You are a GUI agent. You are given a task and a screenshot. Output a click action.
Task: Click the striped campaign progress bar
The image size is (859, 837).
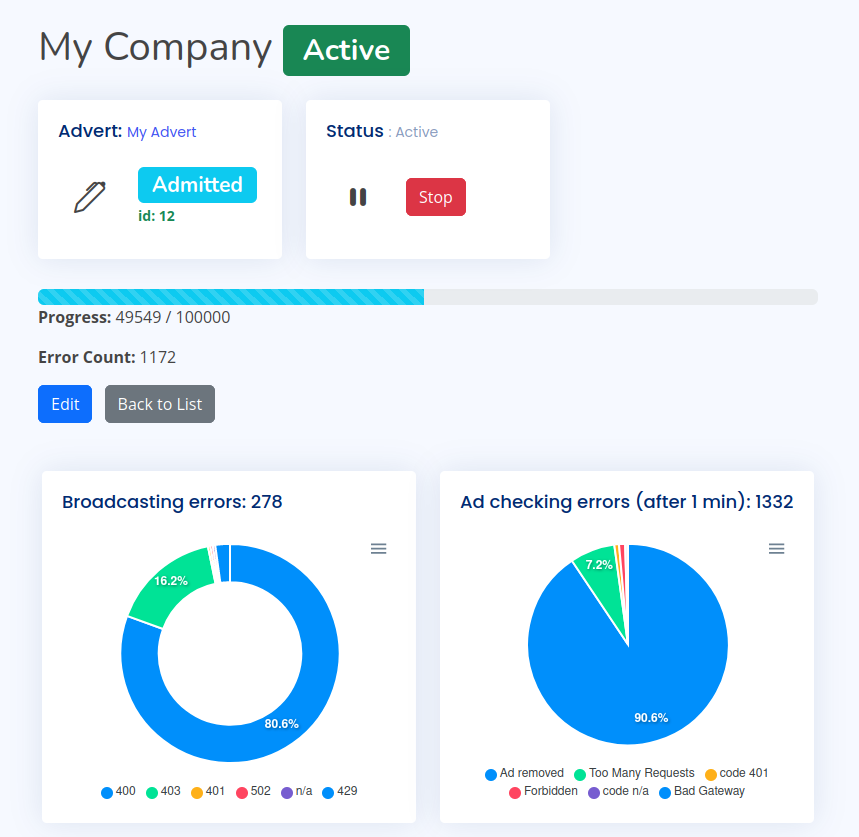pyautogui.click(x=231, y=297)
